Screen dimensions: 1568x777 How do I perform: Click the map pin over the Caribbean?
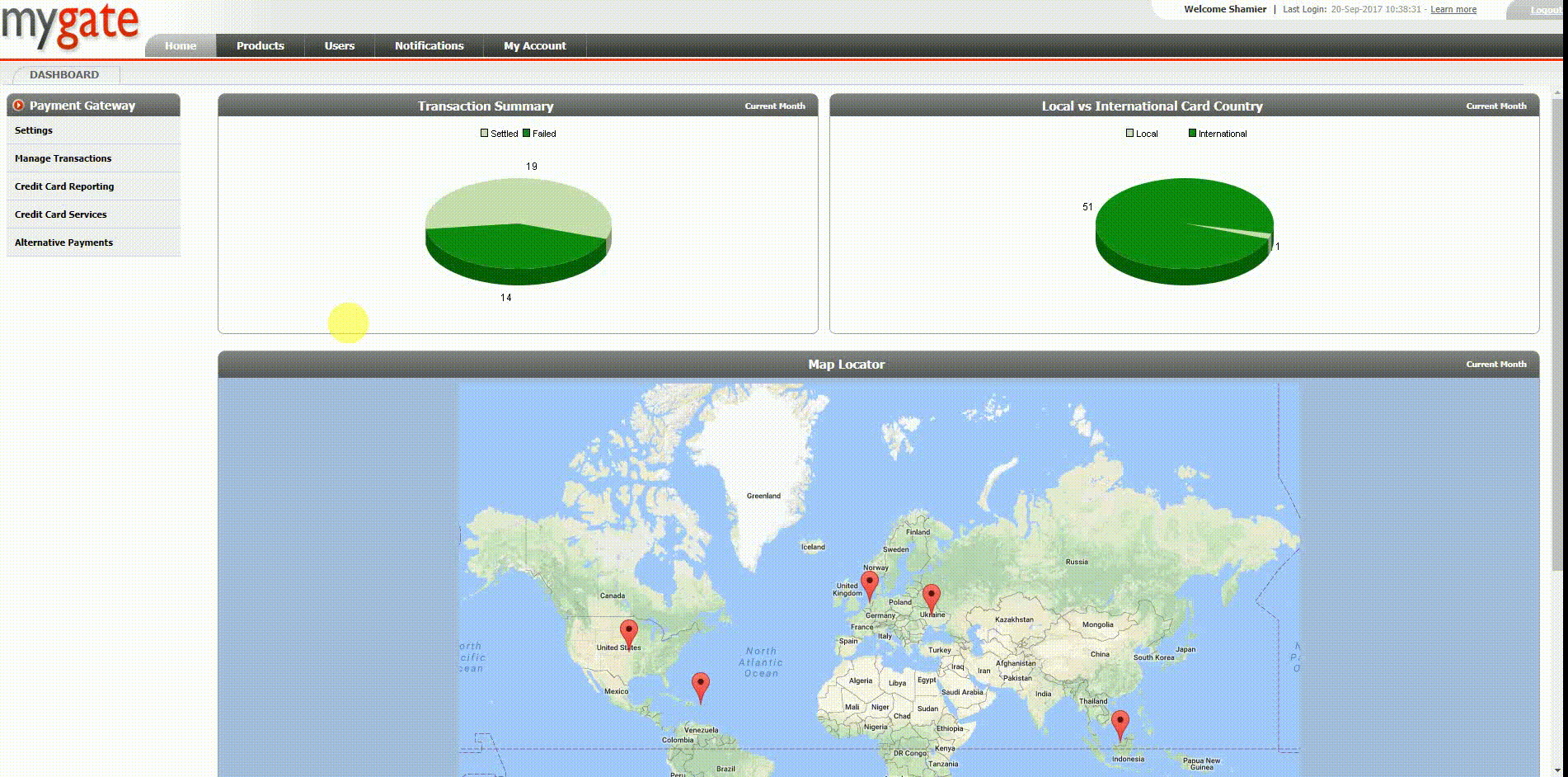click(700, 685)
